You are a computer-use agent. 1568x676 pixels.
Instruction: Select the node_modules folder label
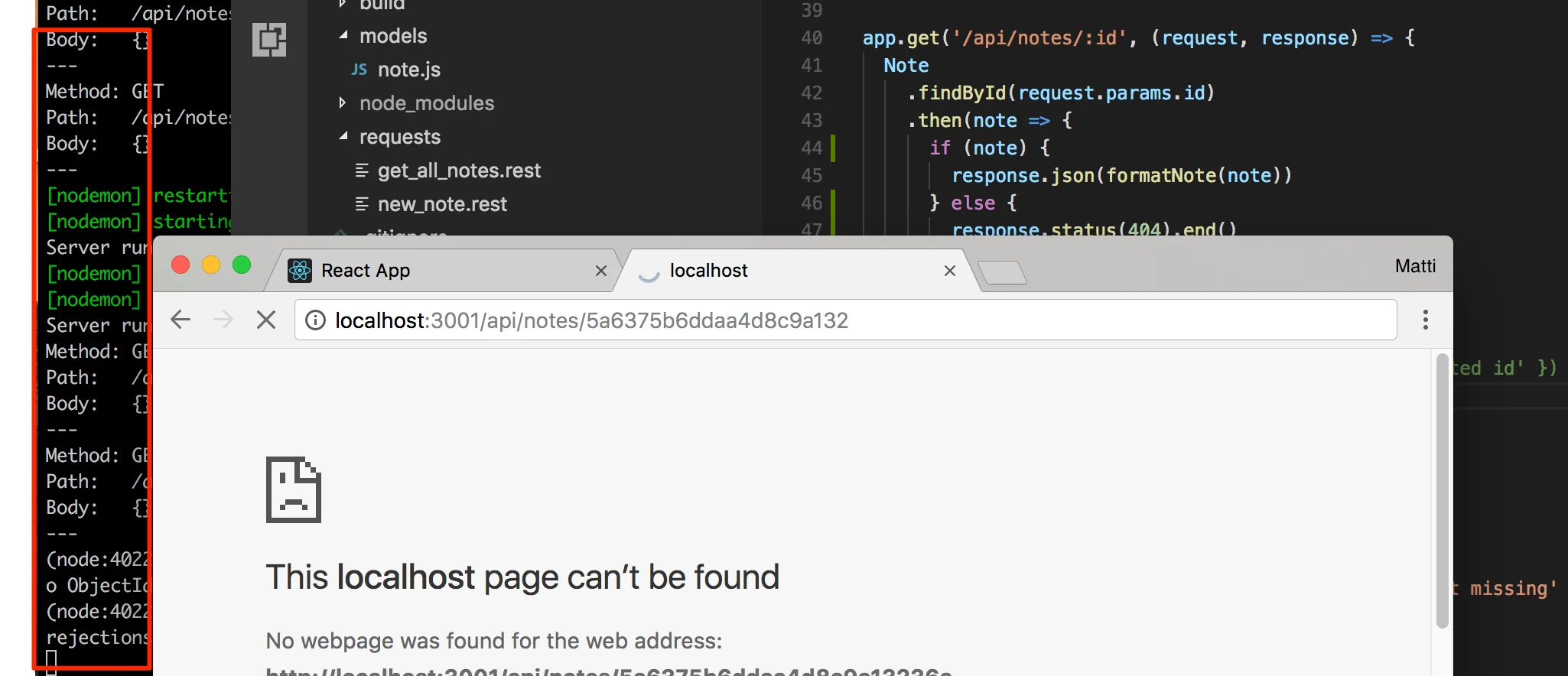point(427,103)
